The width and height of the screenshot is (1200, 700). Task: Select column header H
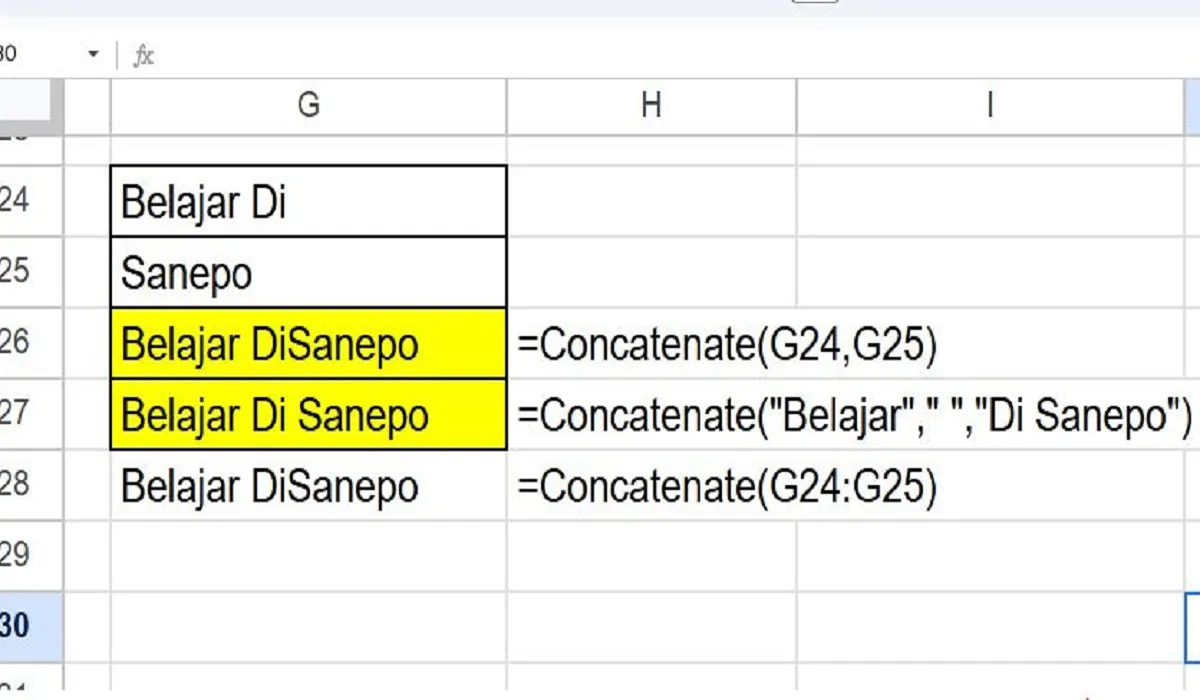tap(651, 104)
